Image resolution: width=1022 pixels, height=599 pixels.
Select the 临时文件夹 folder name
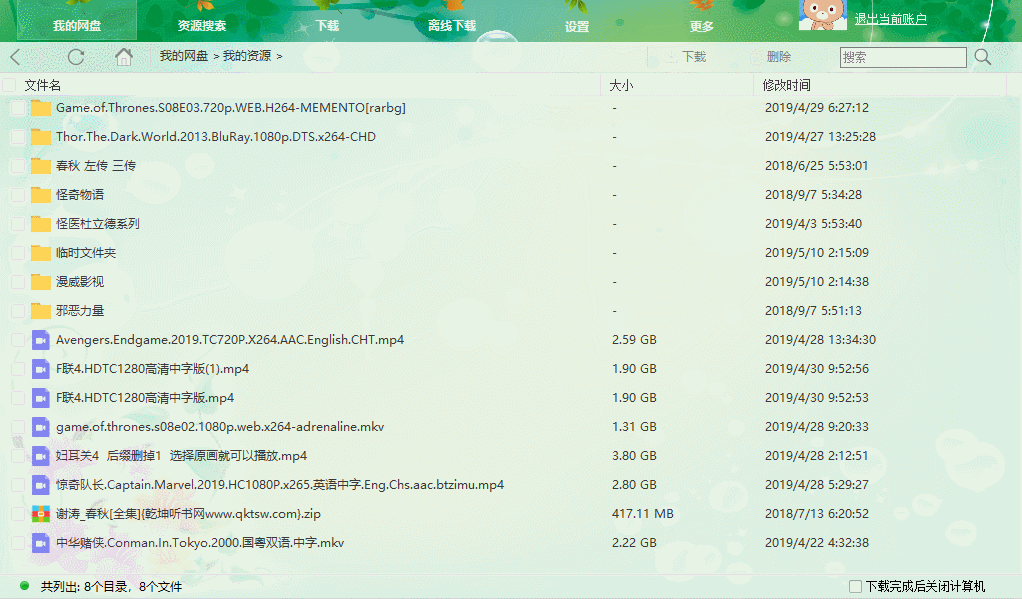point(86,253)
